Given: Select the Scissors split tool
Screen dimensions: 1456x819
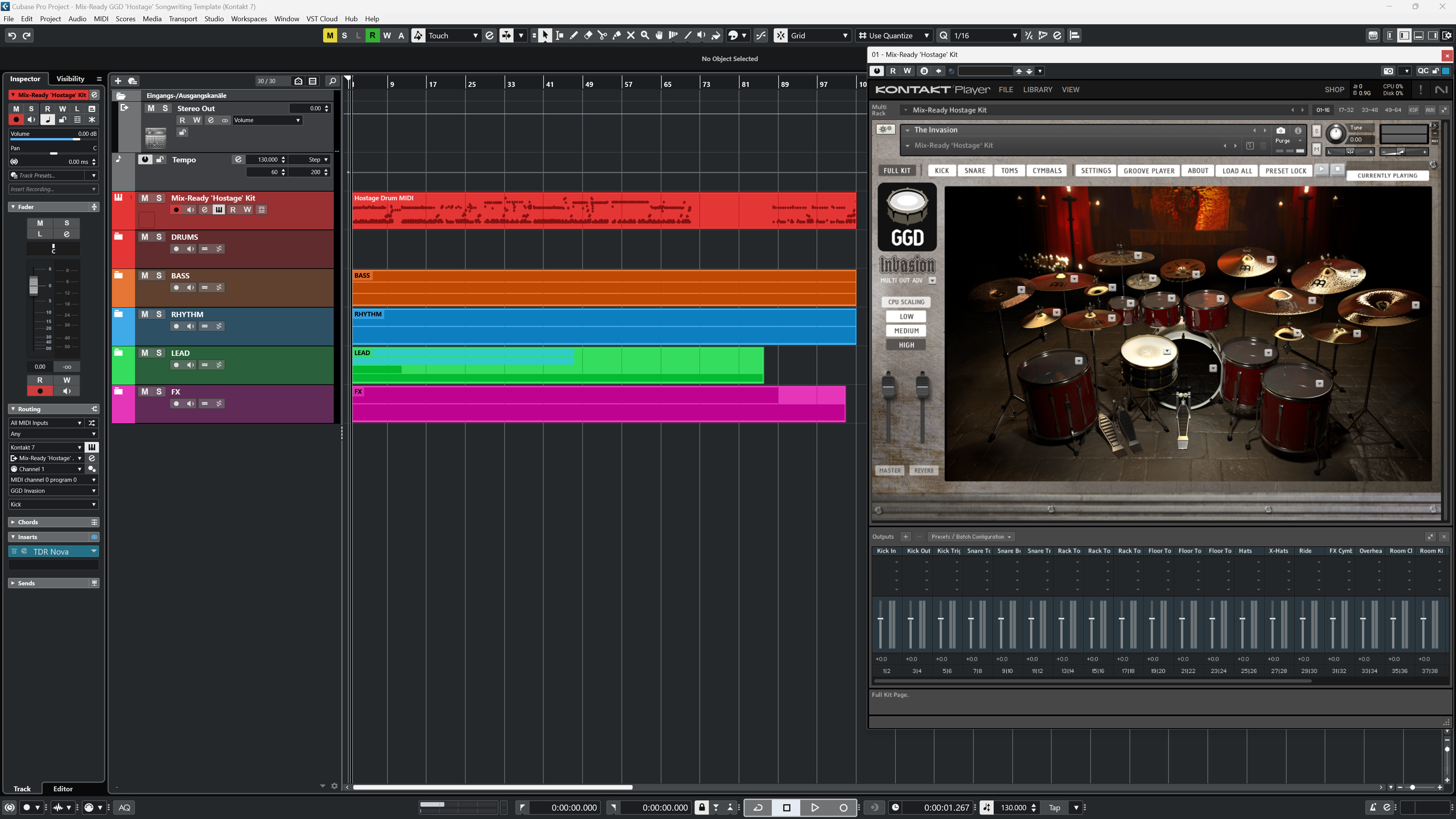Looking at the screenshot, I should (x=602, y=35).
